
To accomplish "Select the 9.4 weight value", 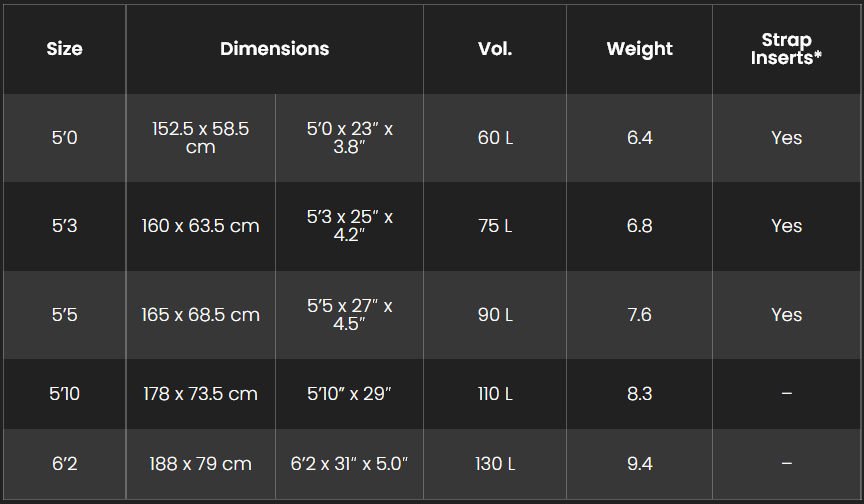I will pos(639,464).
